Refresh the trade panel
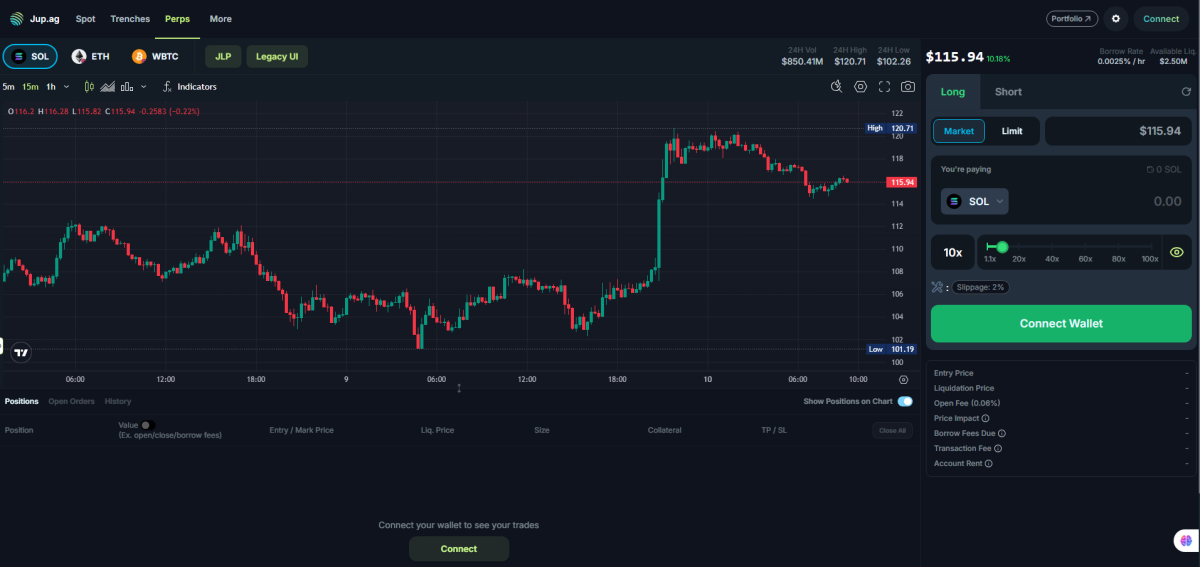This screenshot has height=567, width=1200. coord(1186,92)
